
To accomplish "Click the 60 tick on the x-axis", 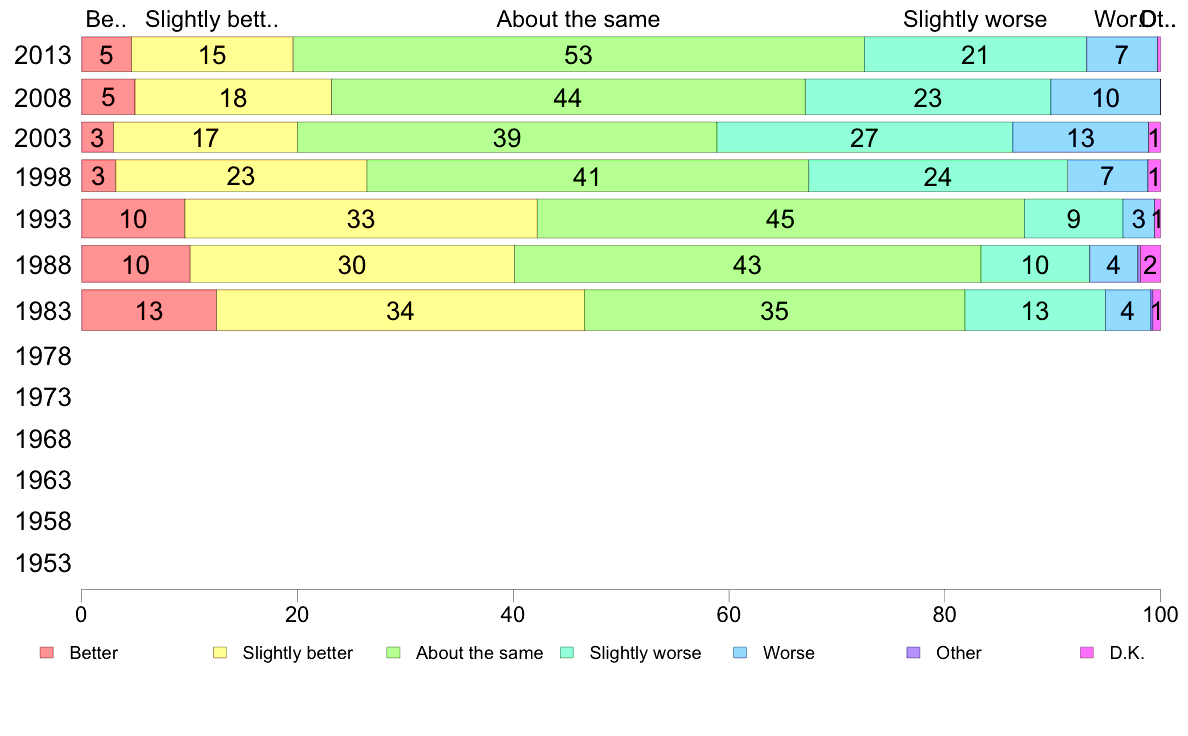I will pyautogui.click(x=729, y=615).
